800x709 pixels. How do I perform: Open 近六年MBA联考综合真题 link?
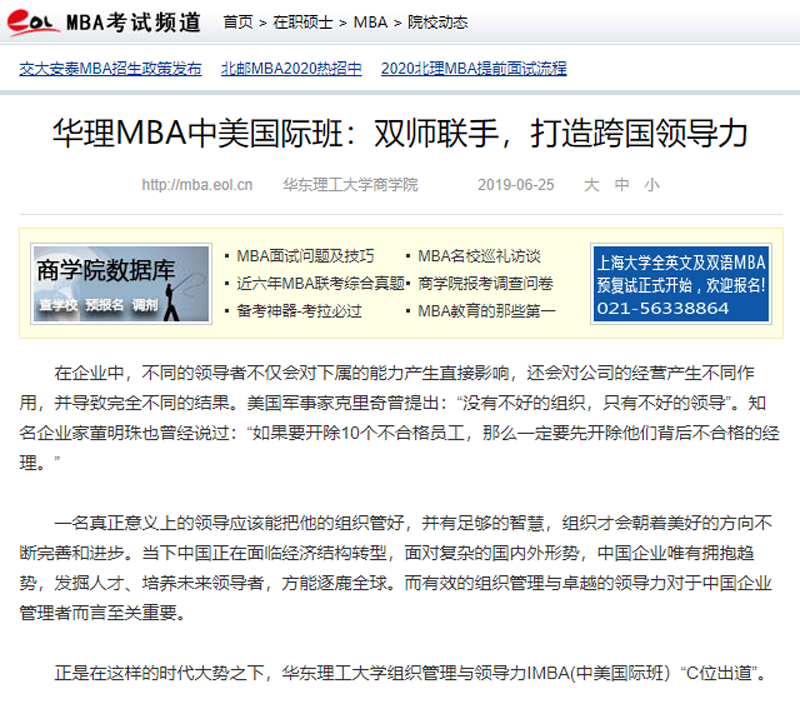pos(320,284)
